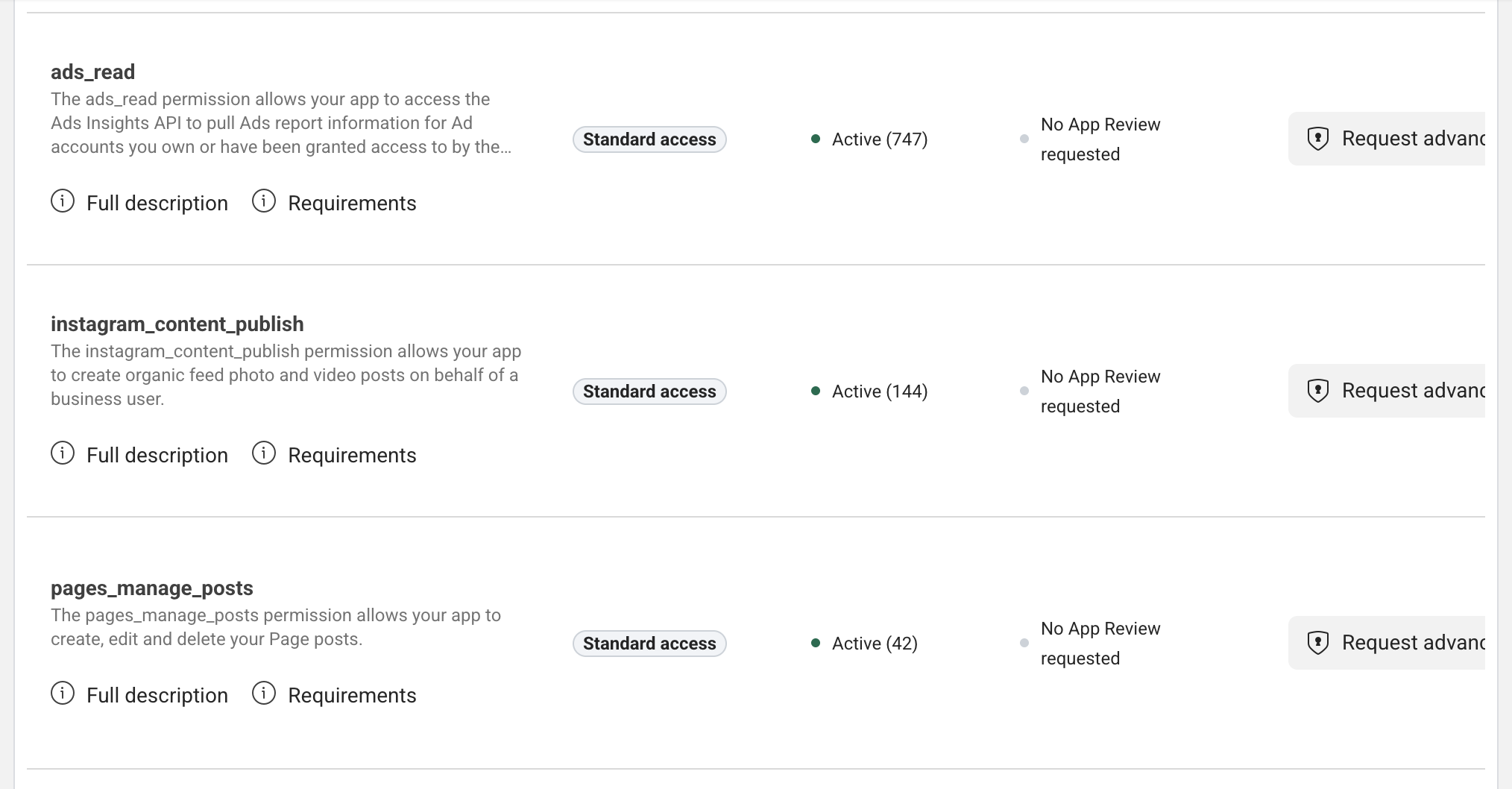The width and height of the screenshot is (1512, 789).
Task: Click info icon beside ads_read Requirements
Action: tap(264, 201)
